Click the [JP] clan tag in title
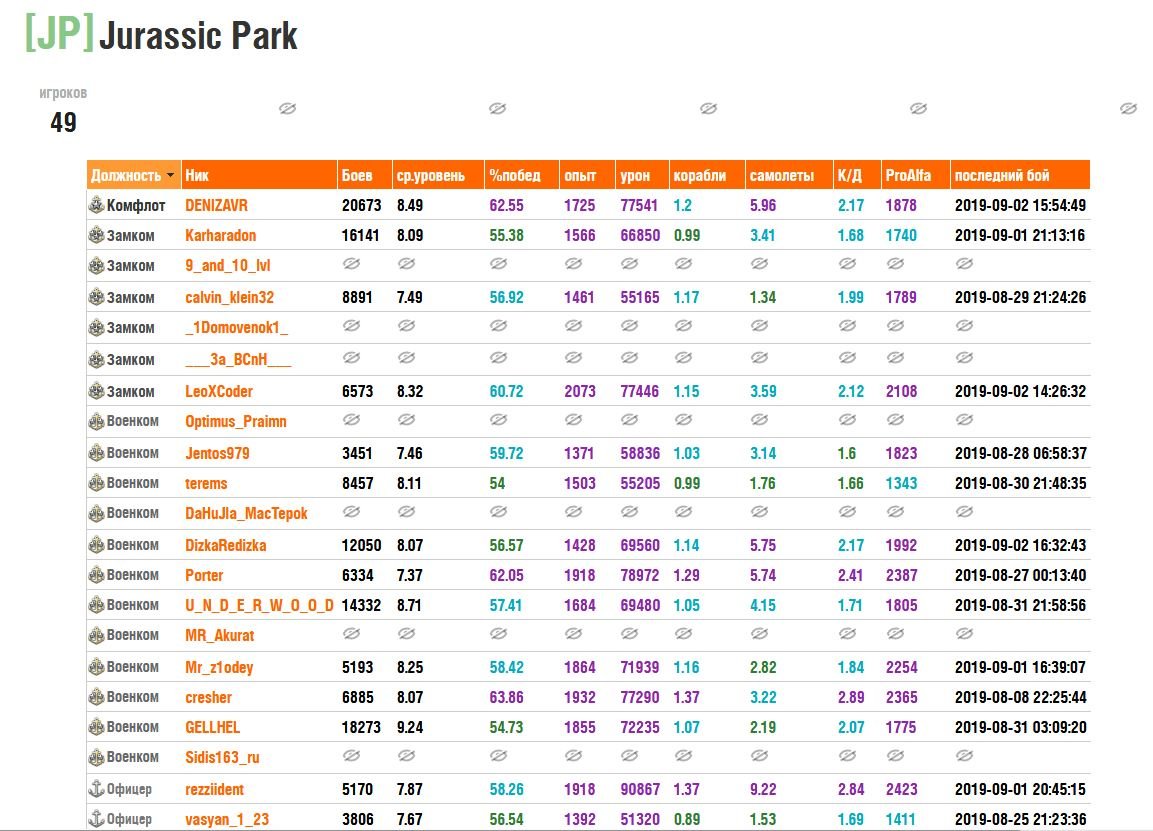The height and width of the screenshot is (831, 1153). point(60,33)
